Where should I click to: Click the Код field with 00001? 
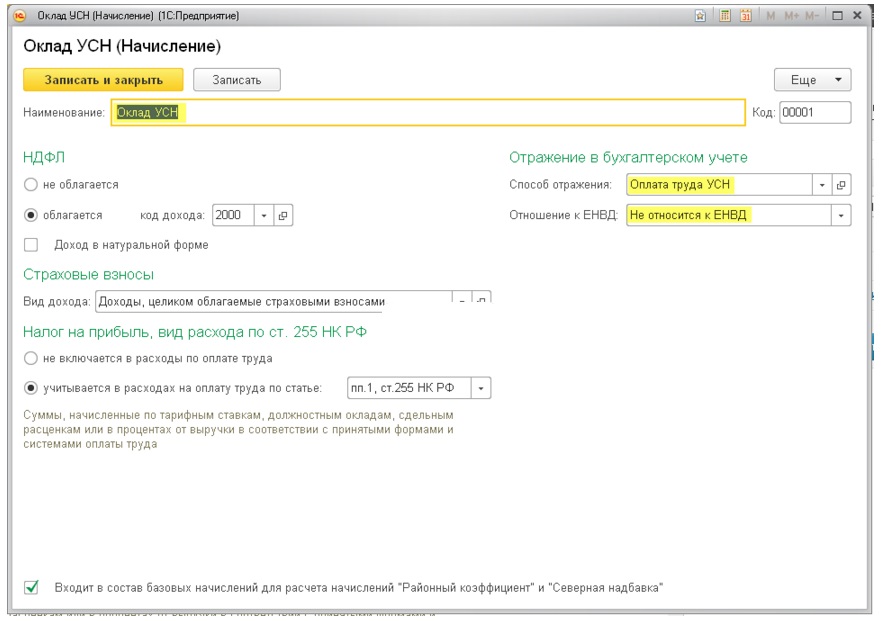click(x=815, y=112)
